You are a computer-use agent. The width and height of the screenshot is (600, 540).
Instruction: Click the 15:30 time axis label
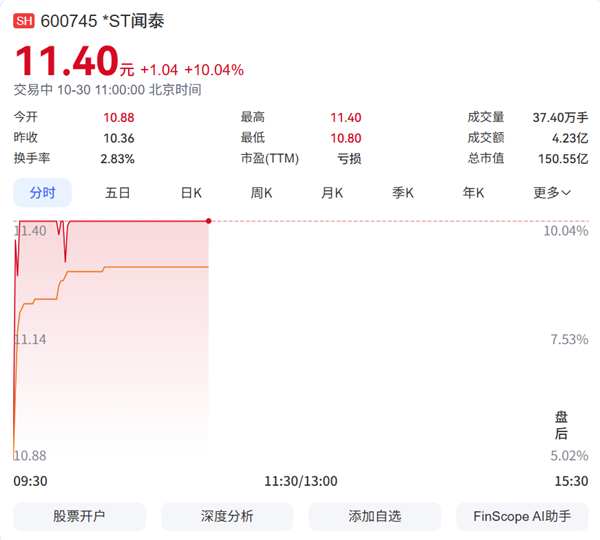(571, 481)
